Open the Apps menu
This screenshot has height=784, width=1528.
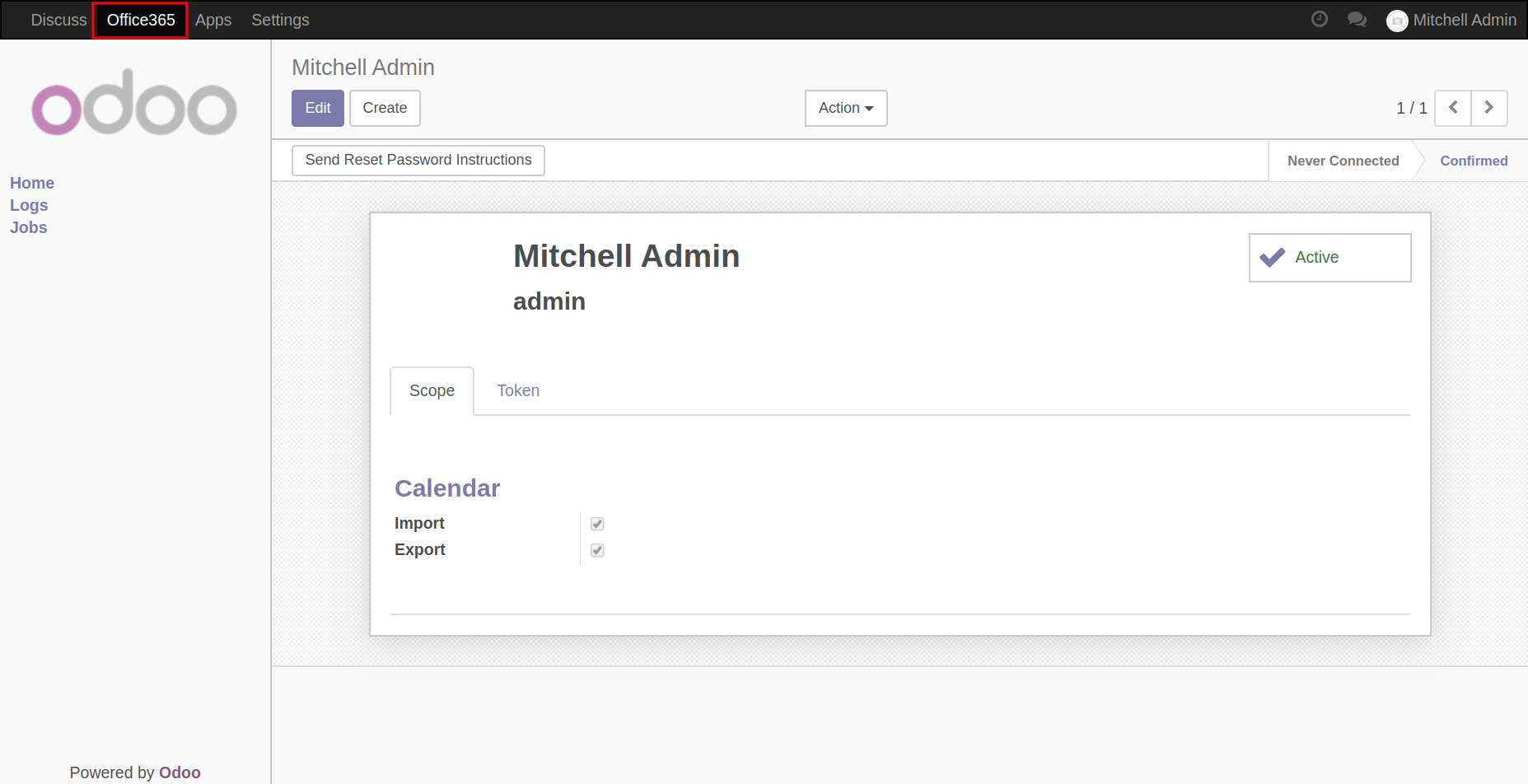pyautogui.click(x=213, y=20)
